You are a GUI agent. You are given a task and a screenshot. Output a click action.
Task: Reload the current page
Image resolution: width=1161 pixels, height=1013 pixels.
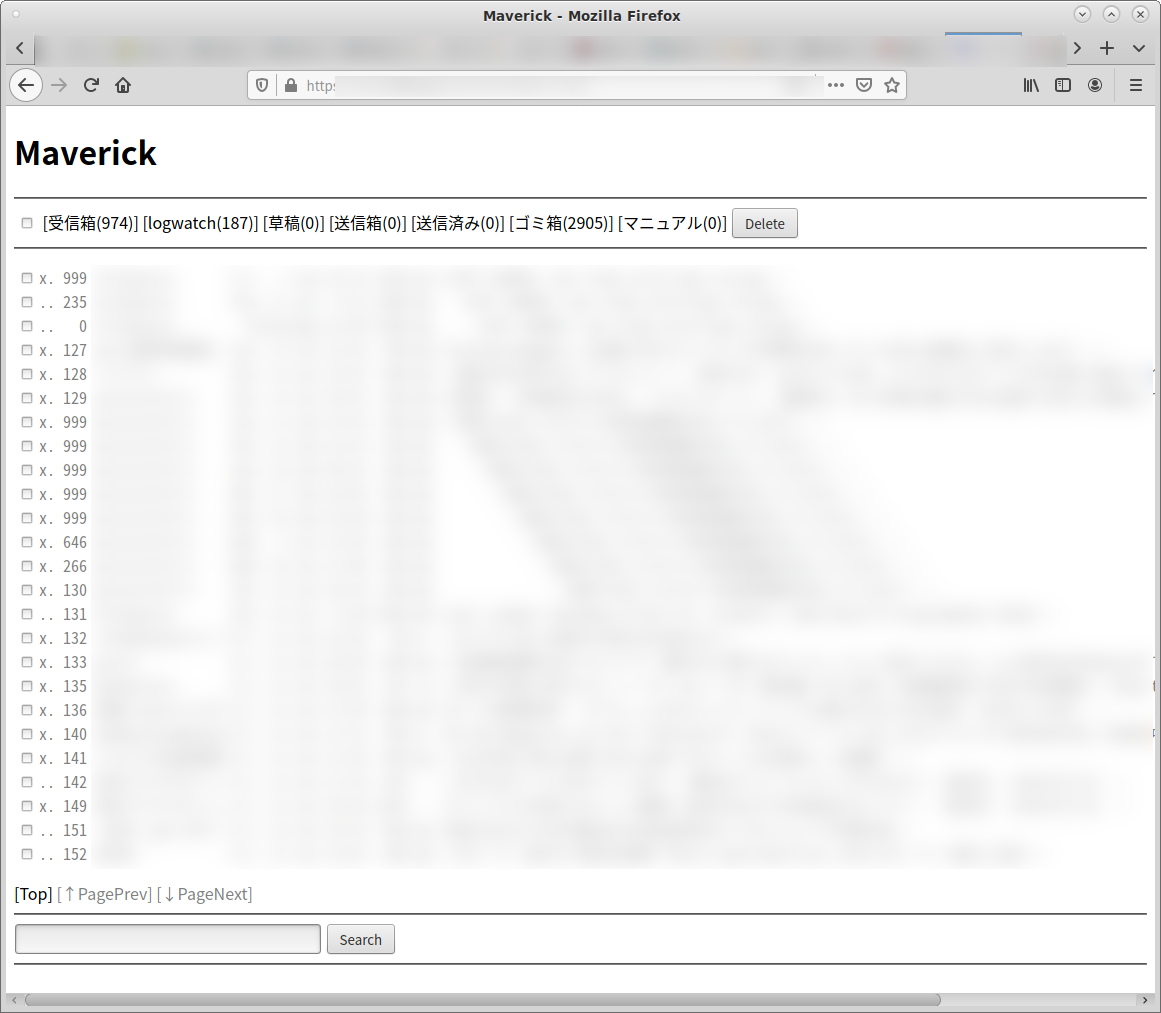pos(91,85)
